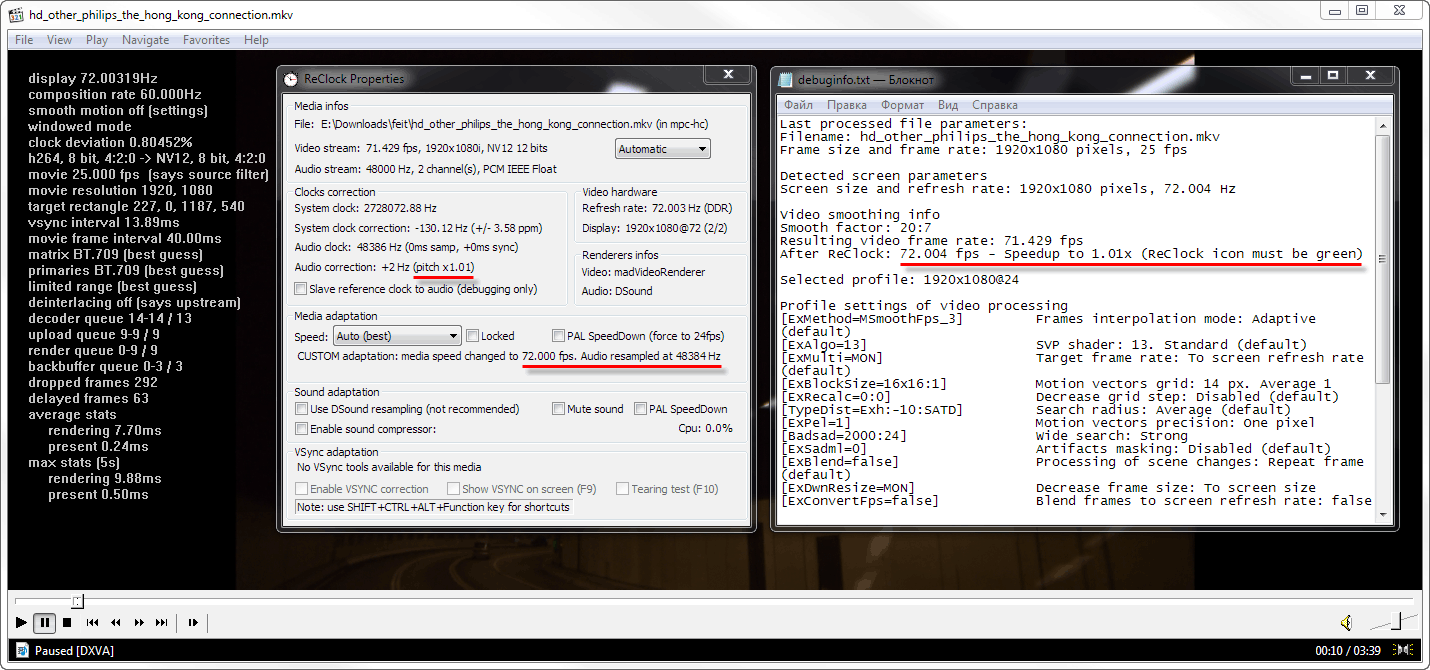Image resolution: width=1430 pixels, height=670 pixels.
Task: Click the Notepad vertical scrollbar thumb
Action: coord(1382,257)
